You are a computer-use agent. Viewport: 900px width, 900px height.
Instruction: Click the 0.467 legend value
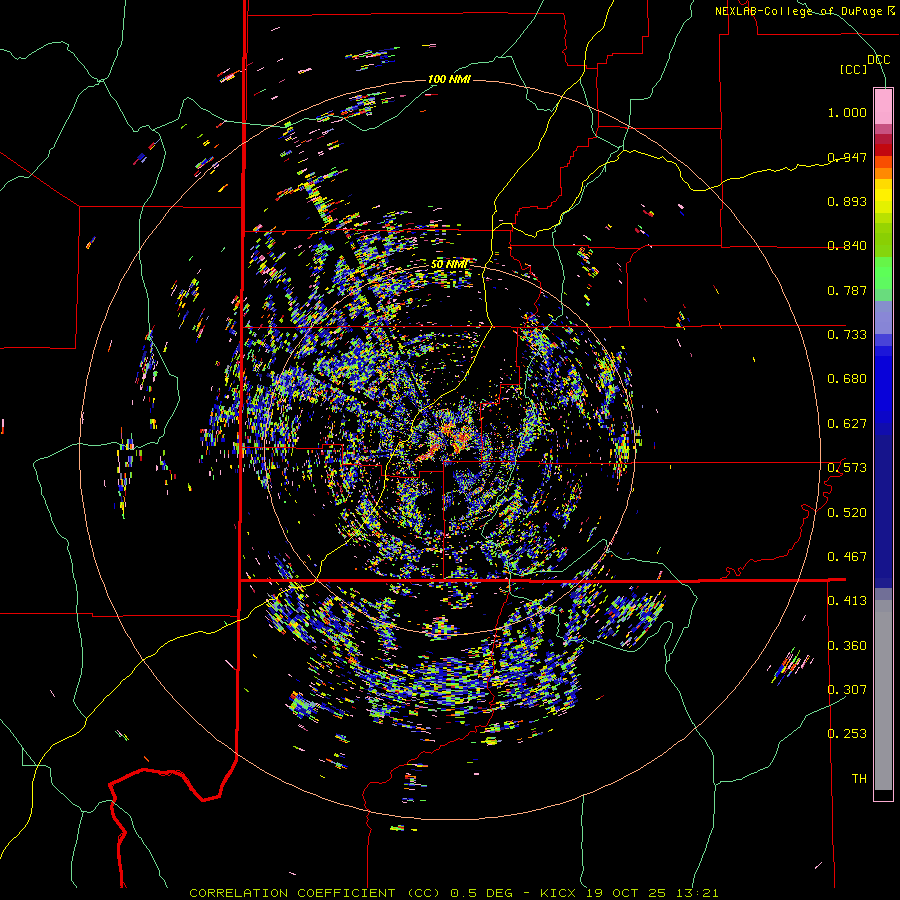(847, 557)
